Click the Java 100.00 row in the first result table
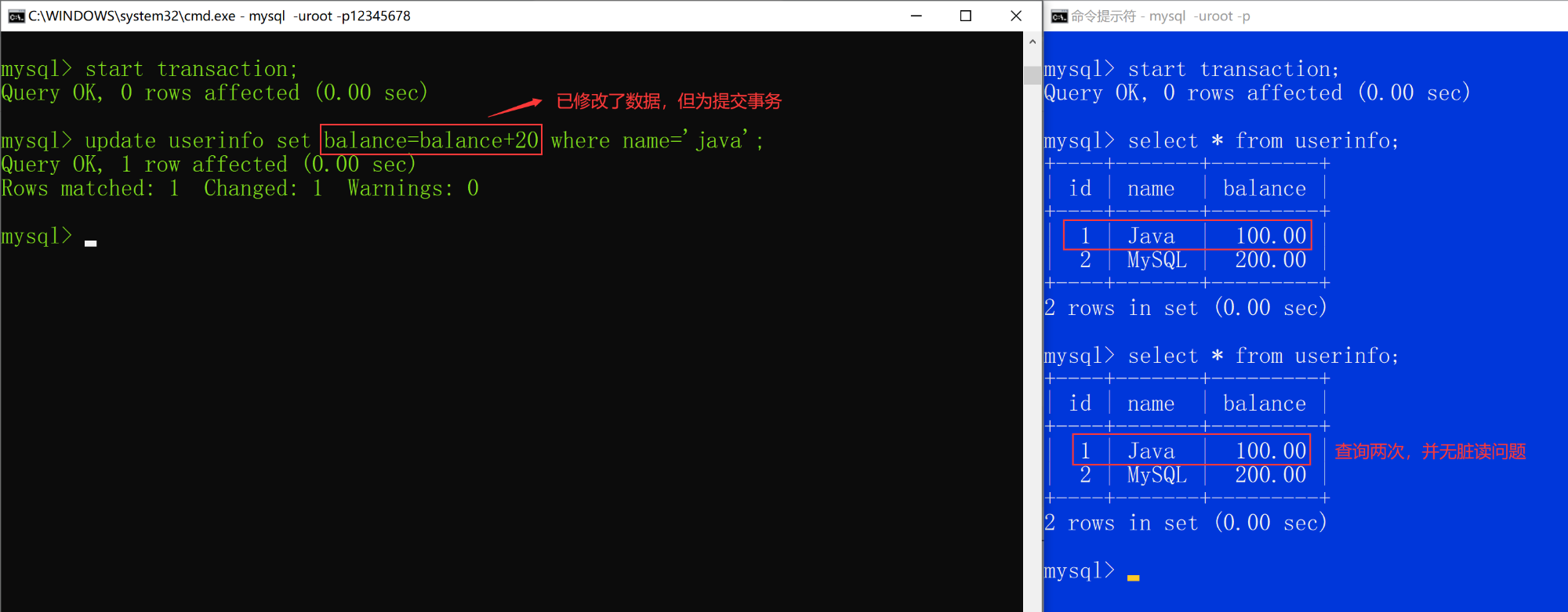Image resolution: width=1568 pixels, height=612 pixels. (1187, 236)
